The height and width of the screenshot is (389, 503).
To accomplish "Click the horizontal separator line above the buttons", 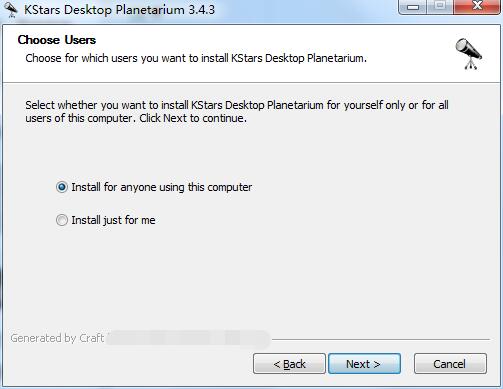I will [x=381, y=340].
